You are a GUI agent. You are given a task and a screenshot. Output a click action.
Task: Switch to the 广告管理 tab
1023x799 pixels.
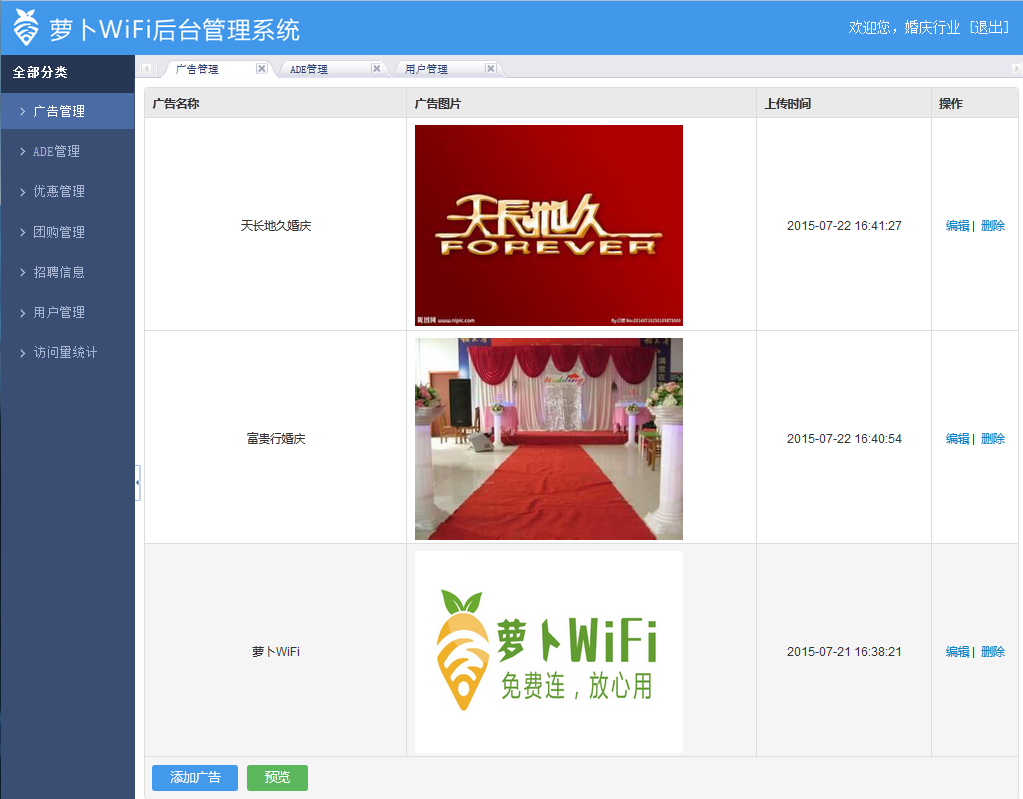[197, 69]
